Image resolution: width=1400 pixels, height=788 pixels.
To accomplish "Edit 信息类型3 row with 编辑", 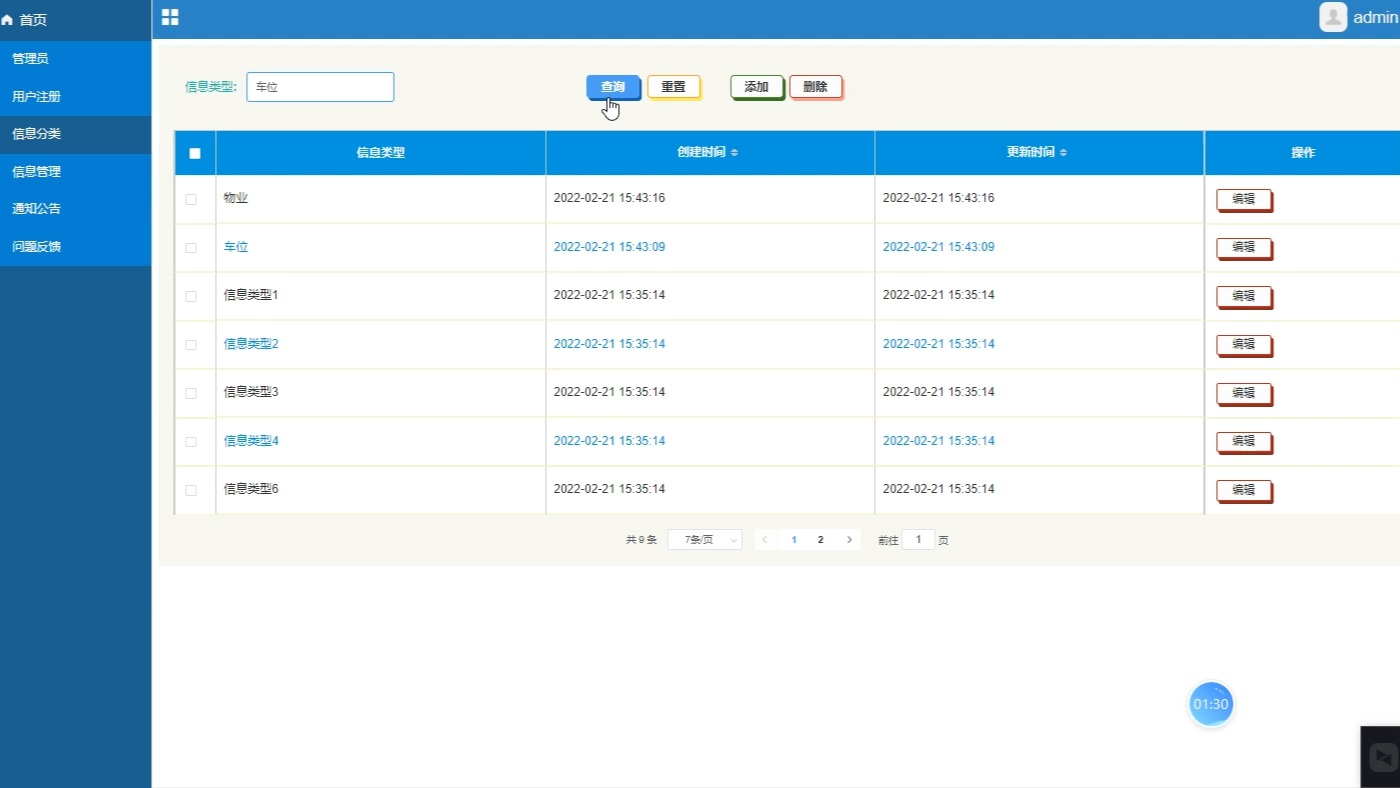I will (1244, 394).
